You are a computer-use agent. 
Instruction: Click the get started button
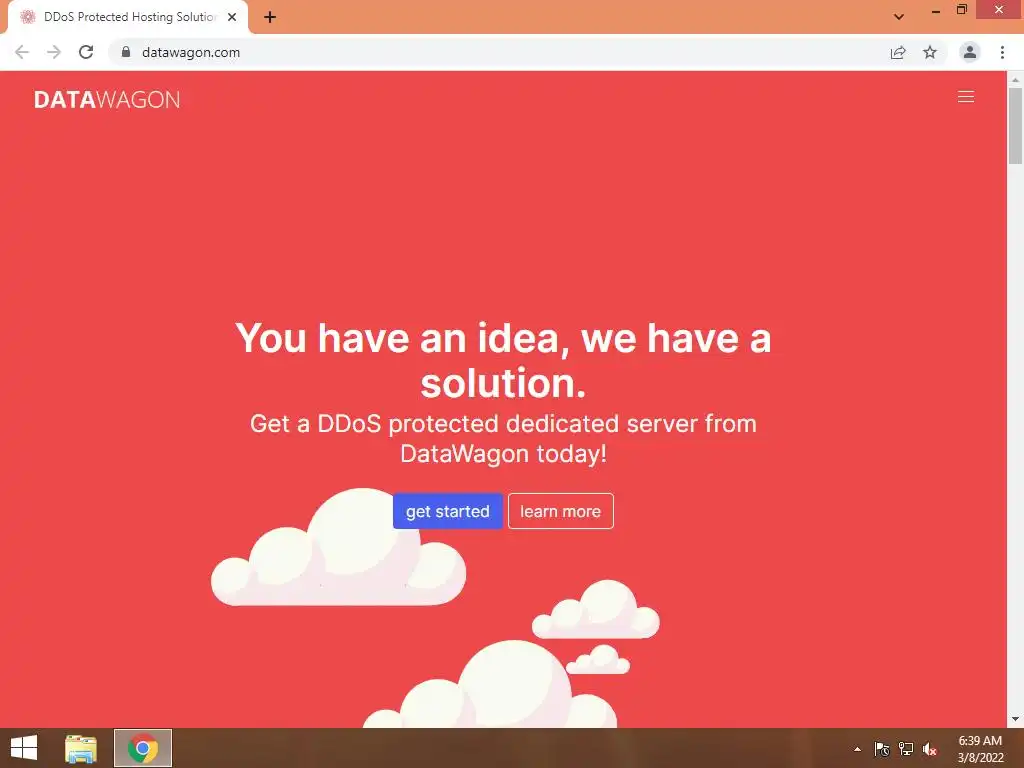coord(447,511)
